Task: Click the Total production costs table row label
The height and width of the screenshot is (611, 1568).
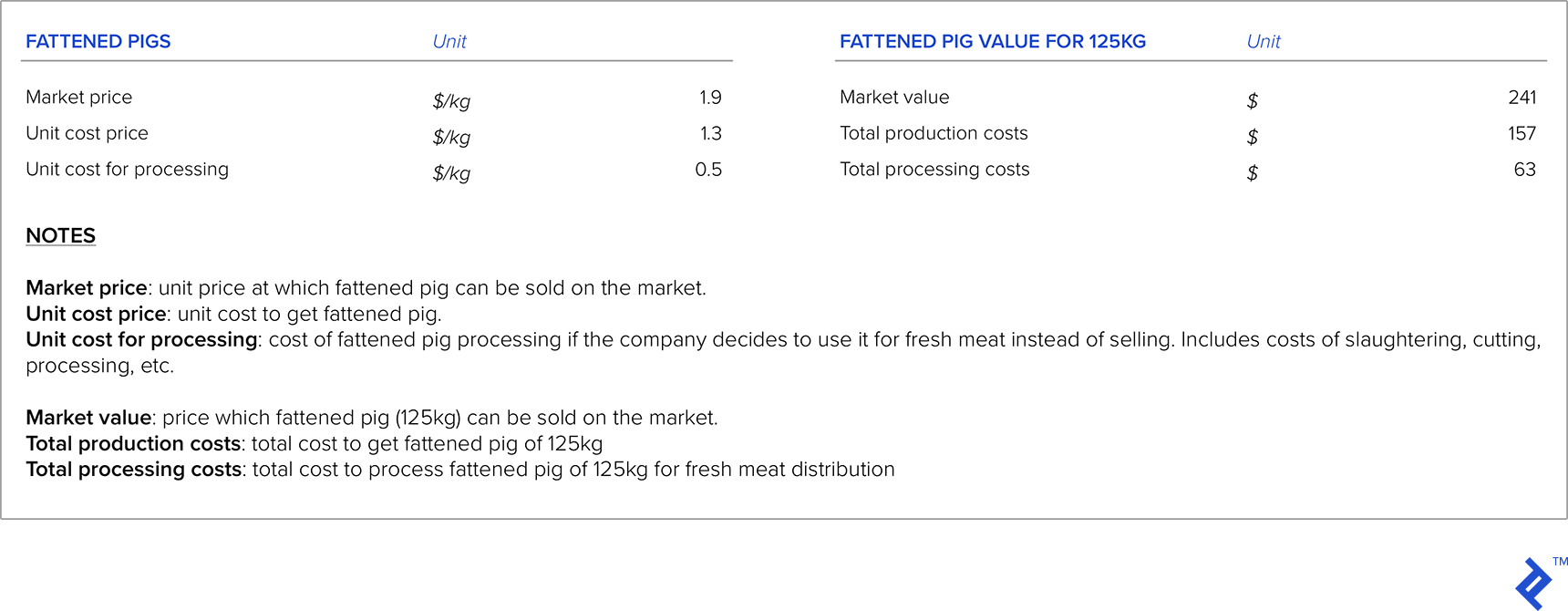Action: coord(934,134)
